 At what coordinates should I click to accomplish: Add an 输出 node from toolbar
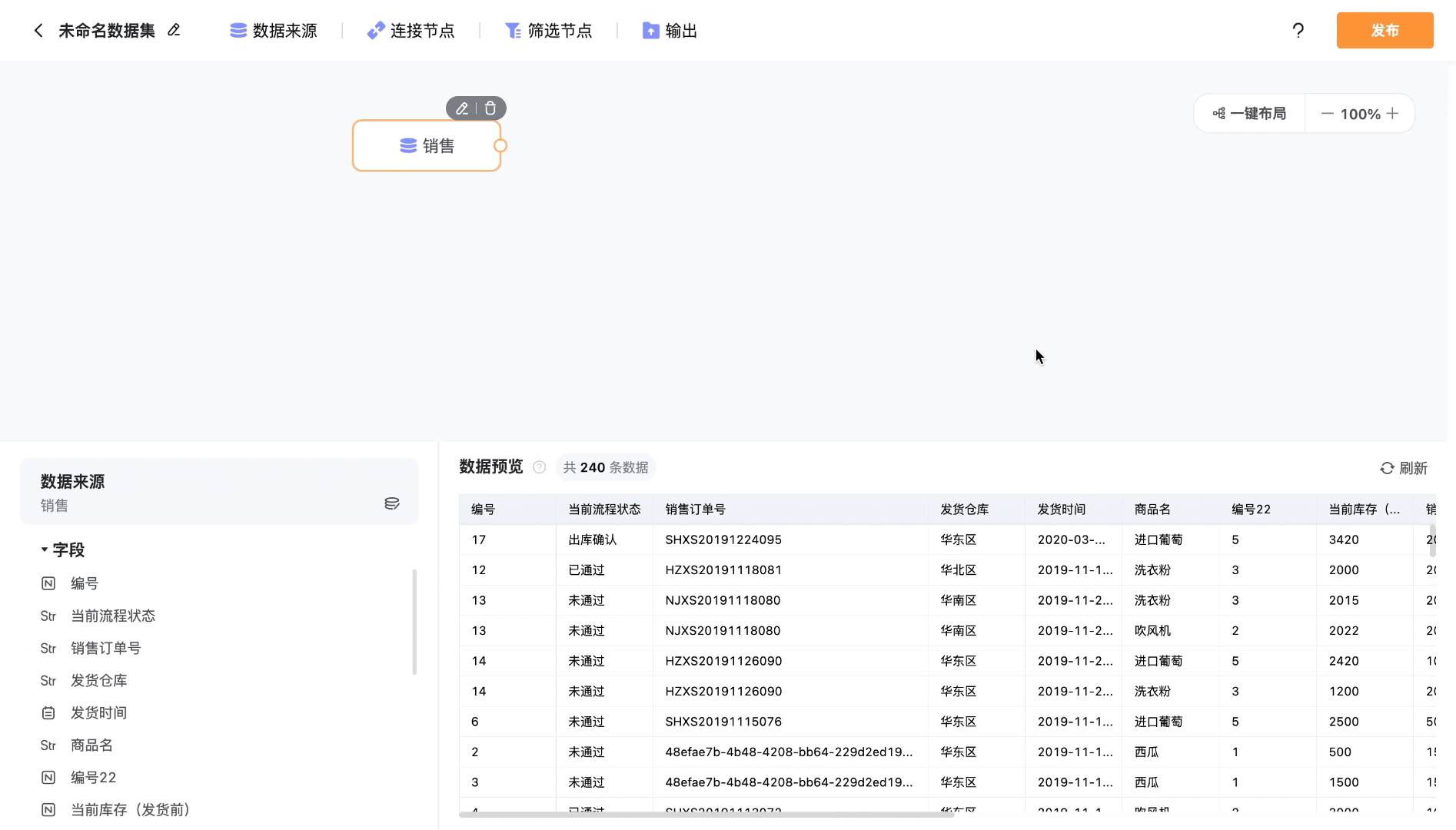click(x=670, y=31)
